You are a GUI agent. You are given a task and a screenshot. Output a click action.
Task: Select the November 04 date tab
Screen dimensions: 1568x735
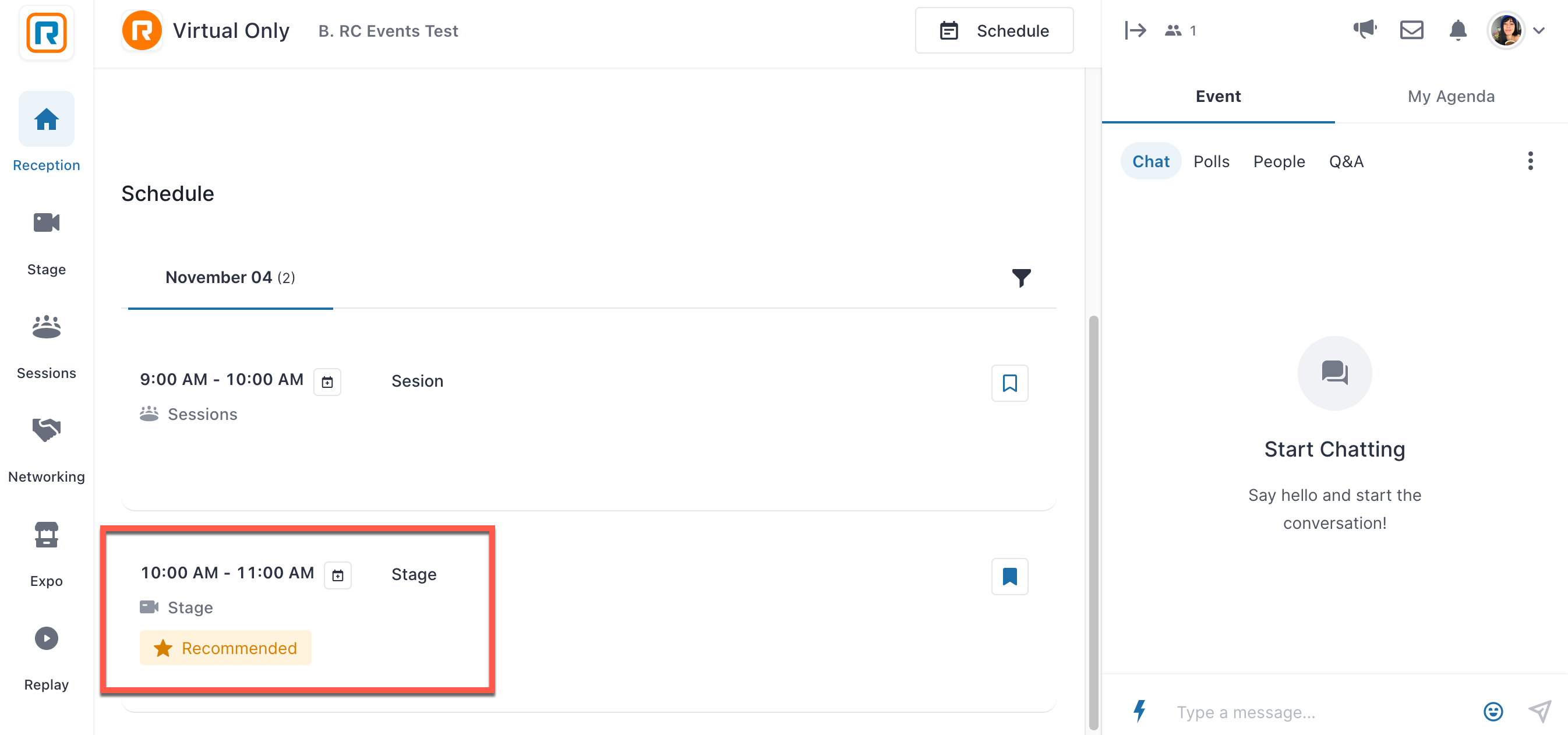(x=230, y=277)
